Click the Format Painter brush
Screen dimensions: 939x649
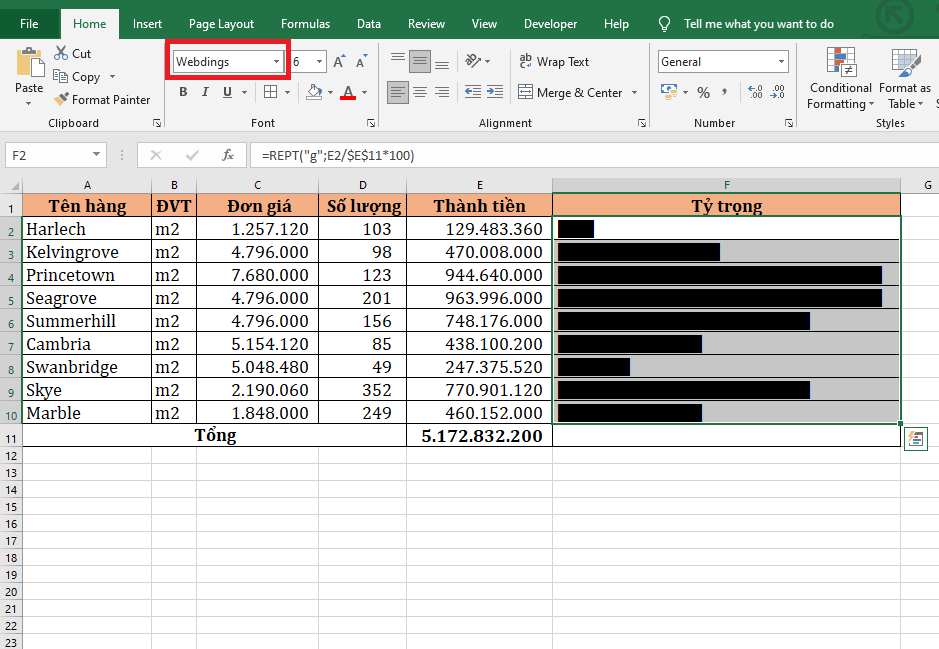point(62,99)
